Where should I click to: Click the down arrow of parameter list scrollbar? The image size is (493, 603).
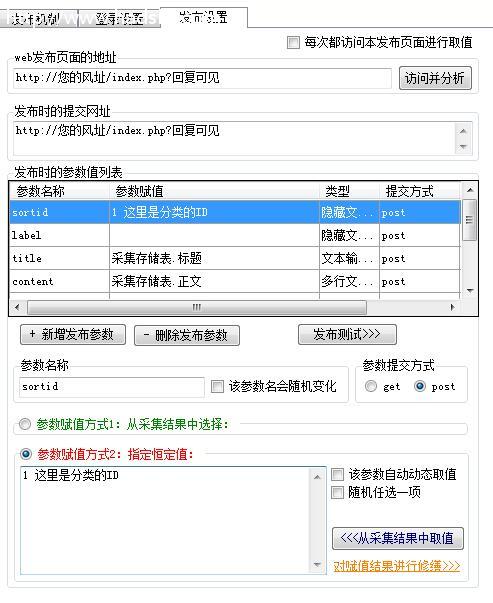pos(470,290)
